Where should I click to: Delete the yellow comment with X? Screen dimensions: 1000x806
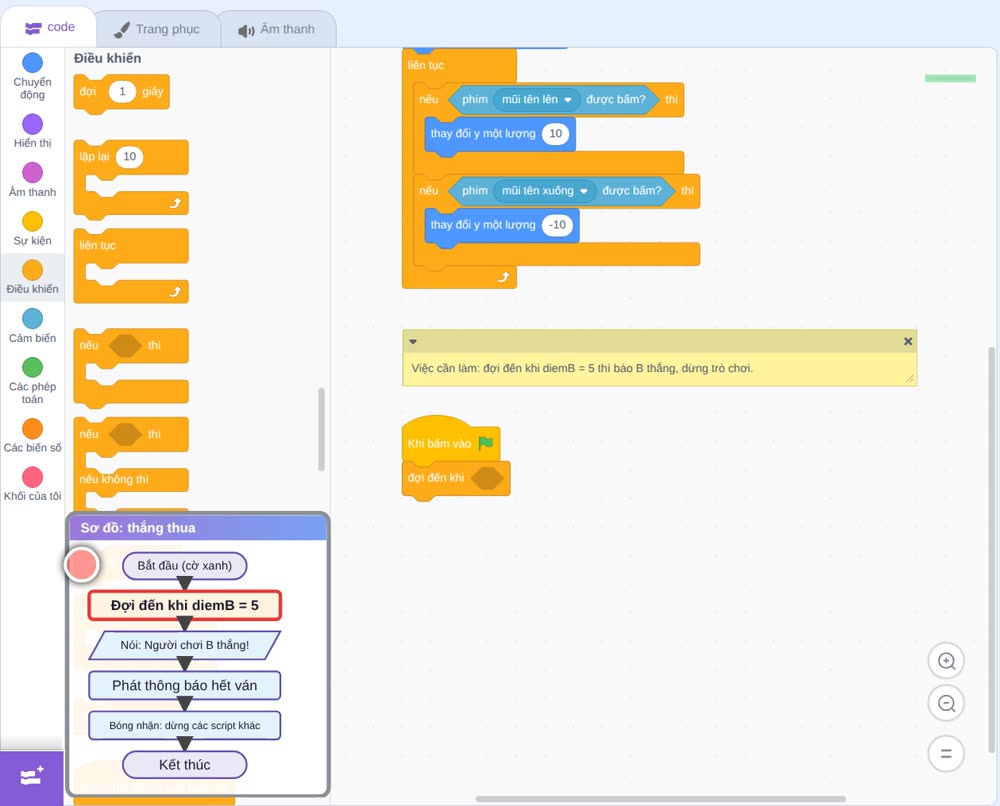908,341
